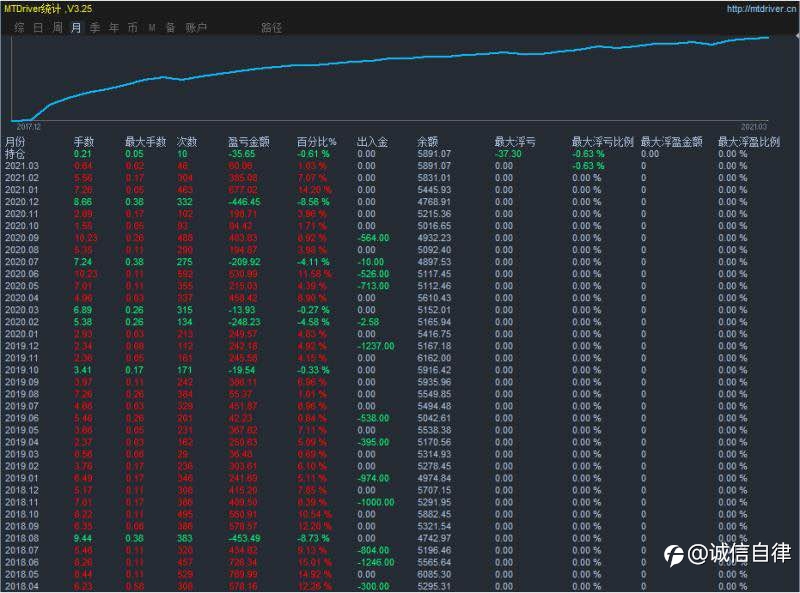Click the 出入金 column header
800x593 pixels.
[372, 142]
